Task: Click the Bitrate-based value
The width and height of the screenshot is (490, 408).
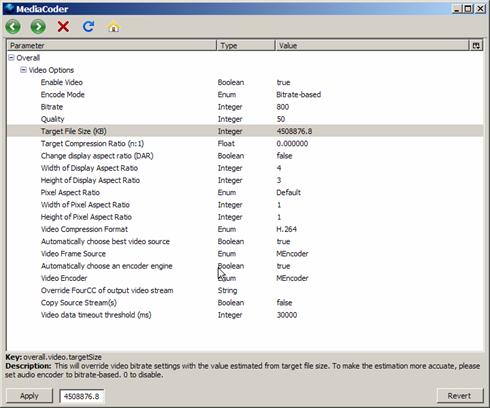Action: tap(299, 95)
